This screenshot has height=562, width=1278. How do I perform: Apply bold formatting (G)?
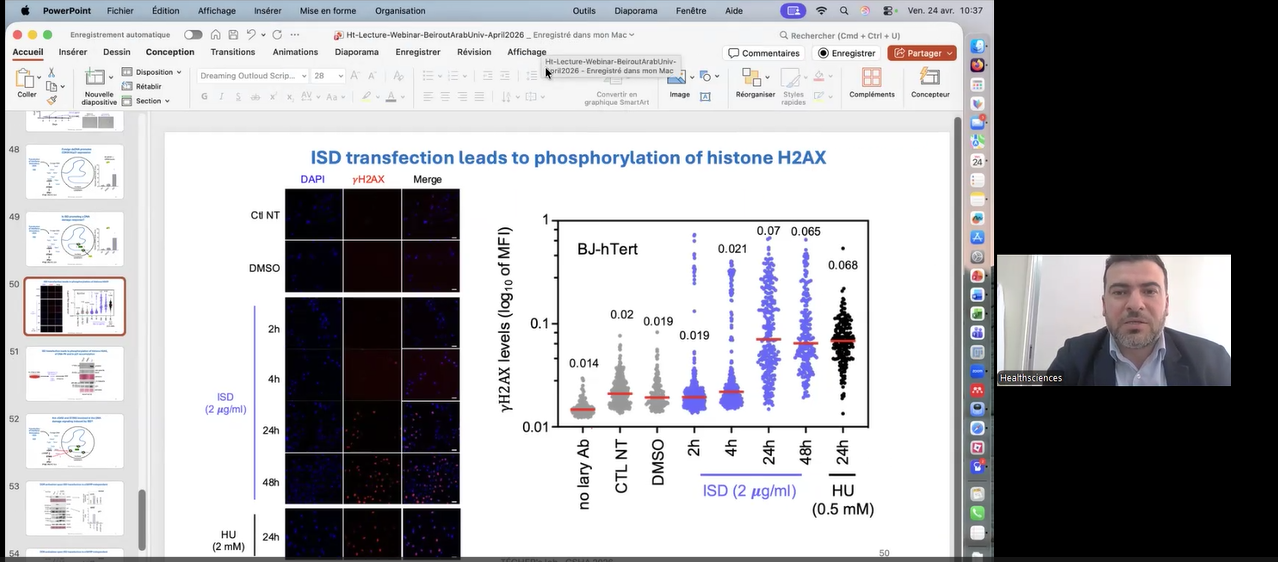click(x=205, y=97)
